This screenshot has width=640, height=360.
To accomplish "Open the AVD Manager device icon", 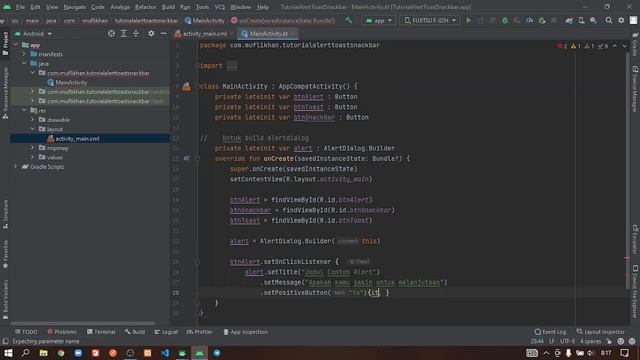I will 581,20.
